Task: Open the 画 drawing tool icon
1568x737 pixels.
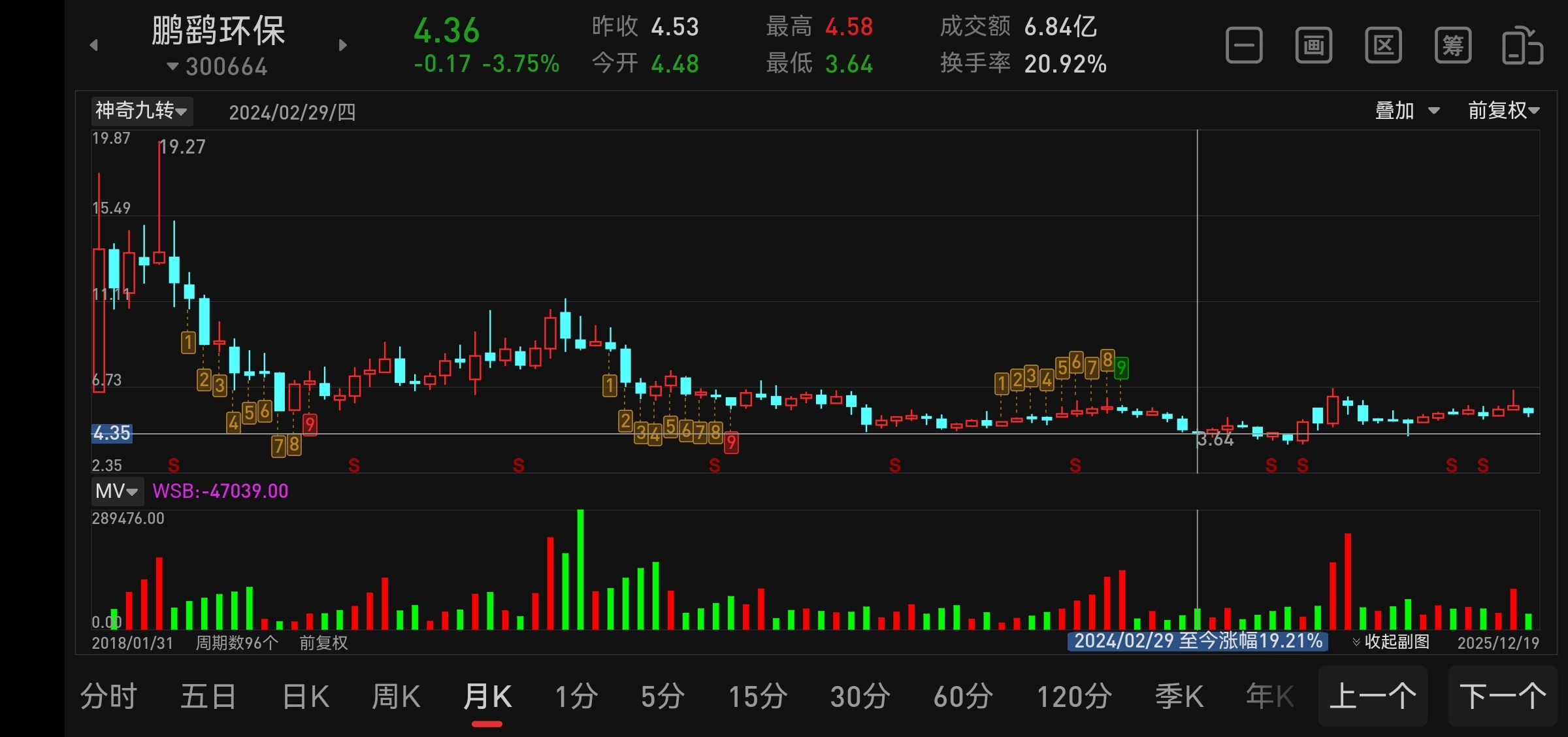Action: pyautogui.click(x=1314, y=46)
